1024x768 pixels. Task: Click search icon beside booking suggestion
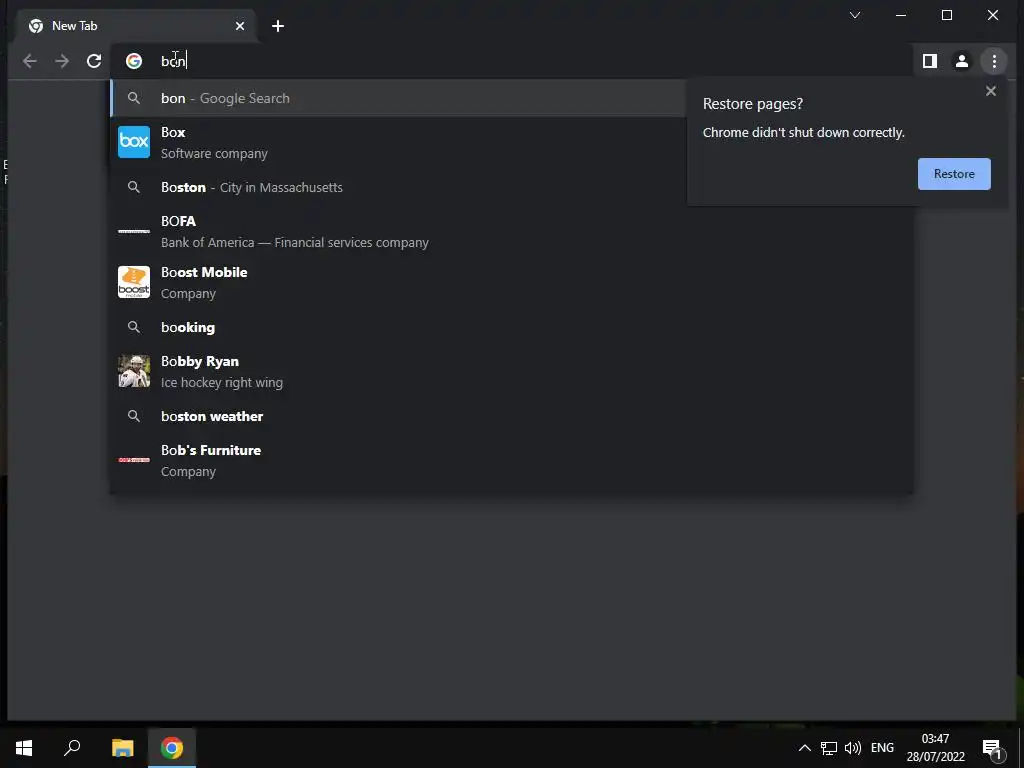click(x=134, y=327)
